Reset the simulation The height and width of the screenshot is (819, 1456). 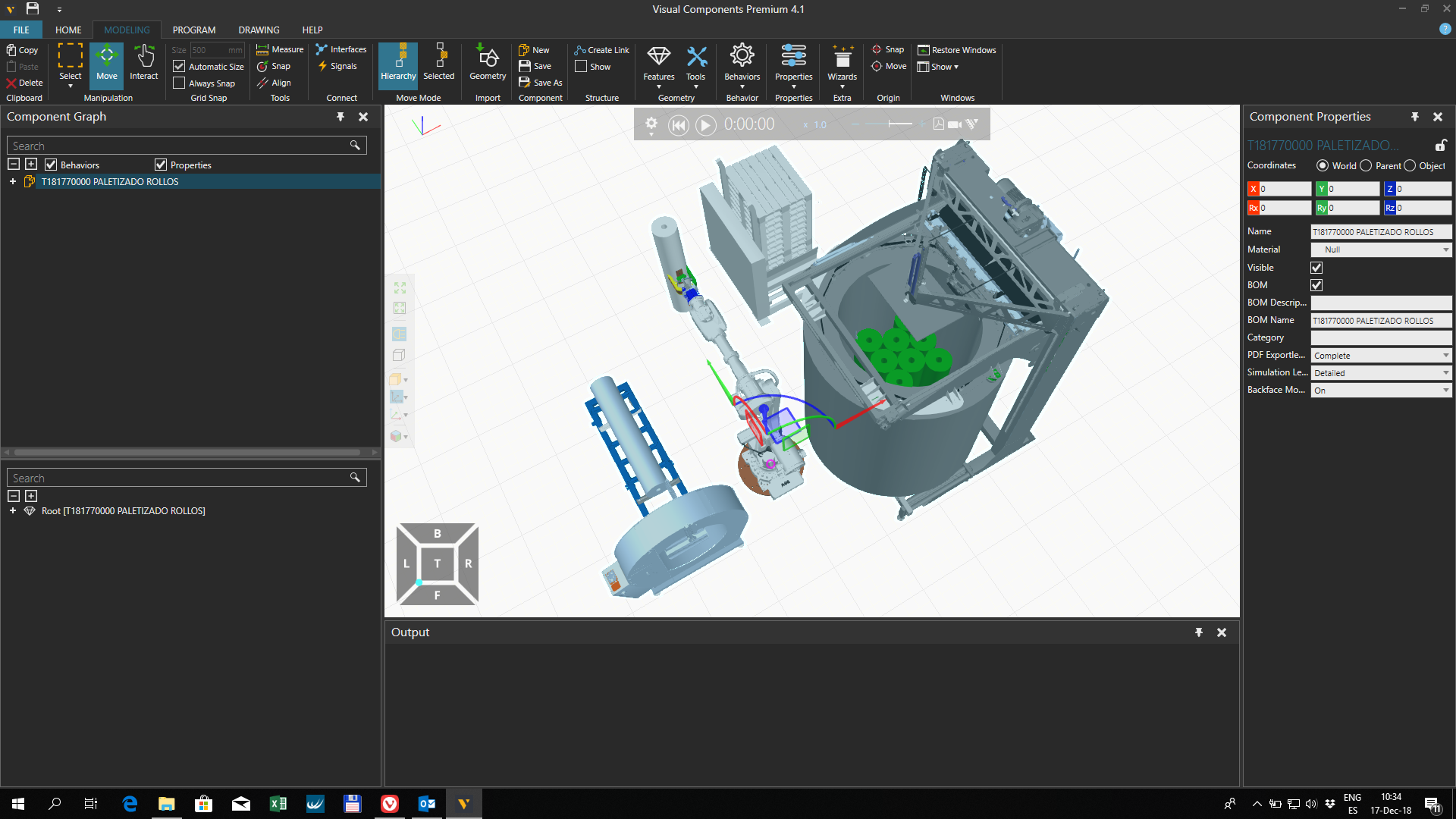click(679, 125)
